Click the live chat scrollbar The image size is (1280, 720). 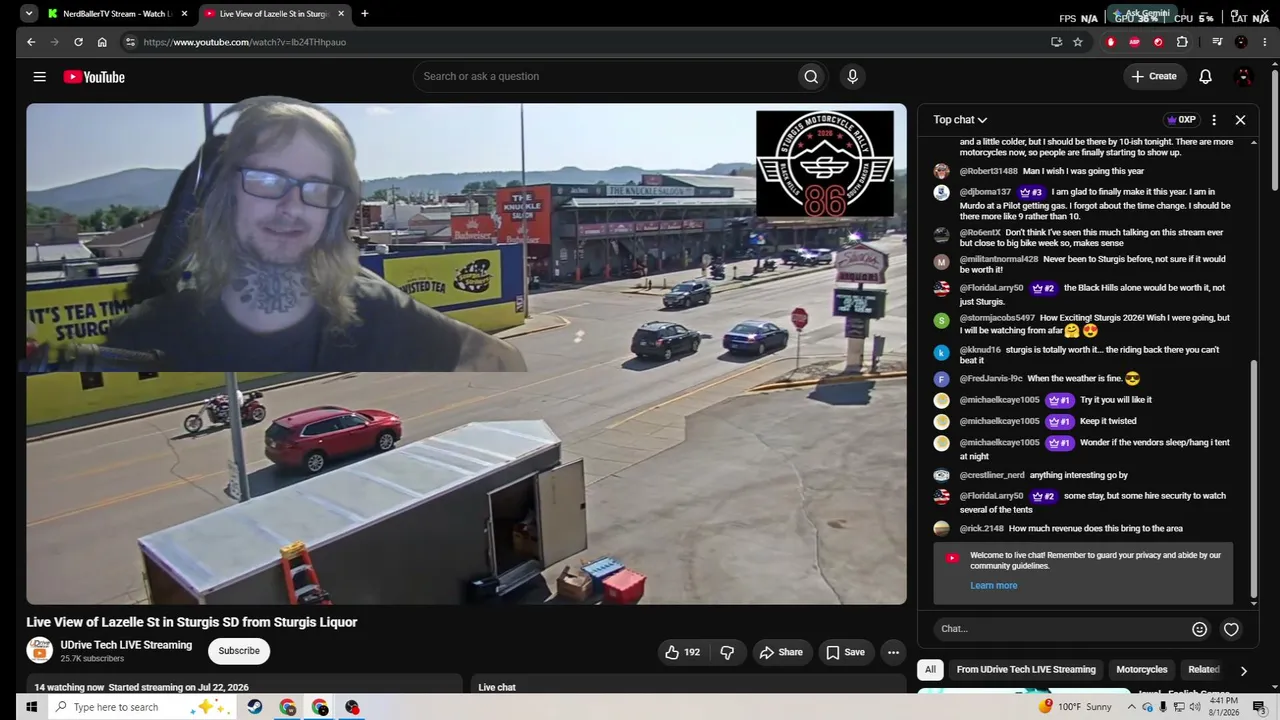click(1254, 480)
